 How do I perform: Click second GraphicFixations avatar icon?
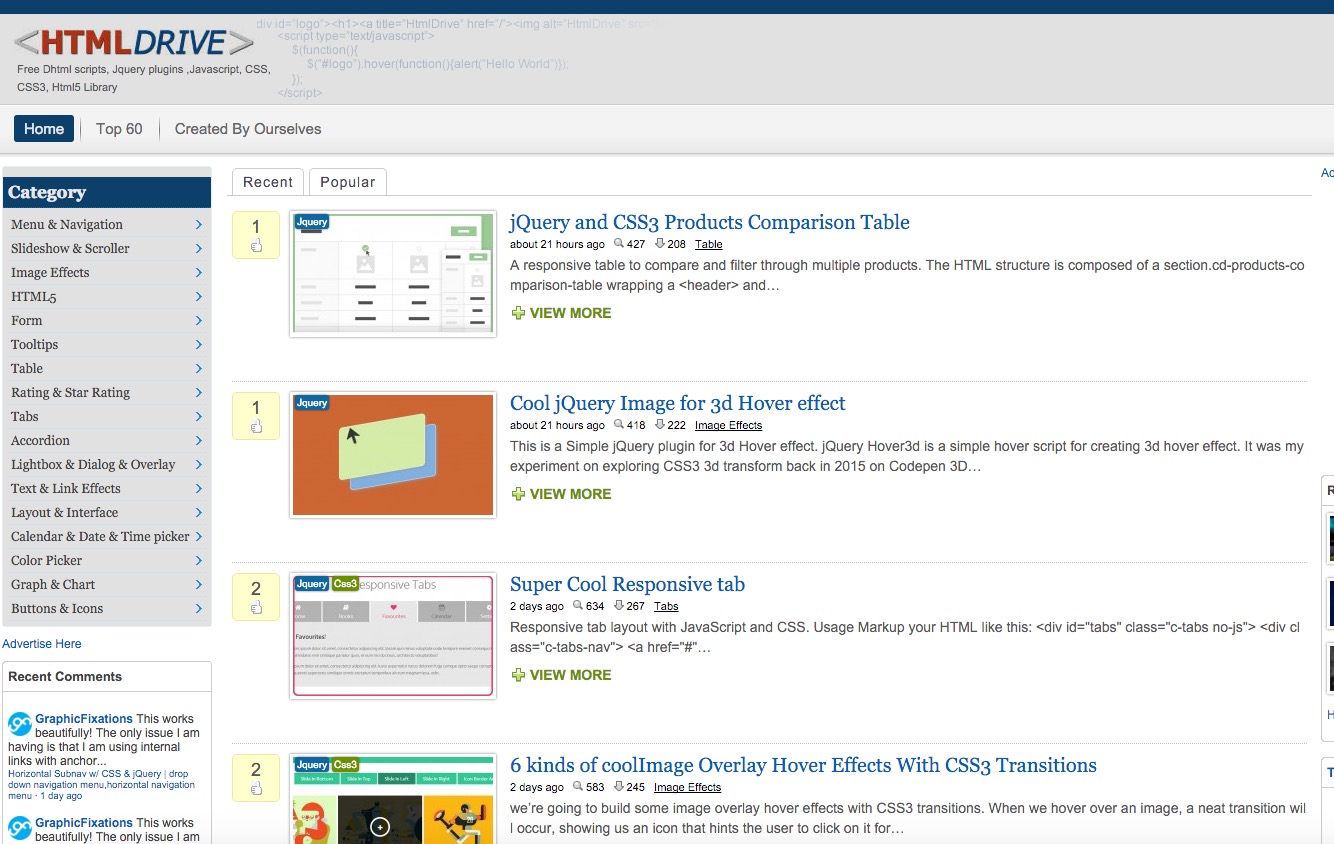click(20, 828)
